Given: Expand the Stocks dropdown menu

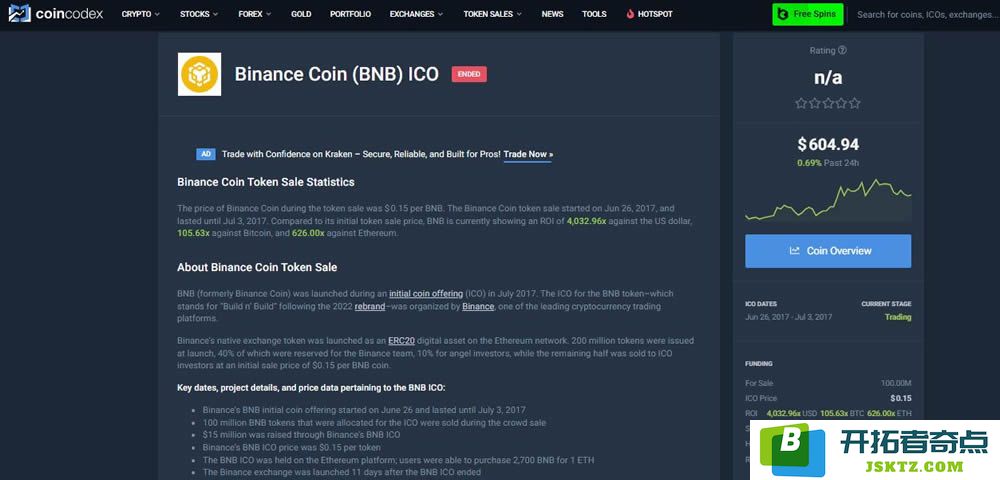Looking at the screenshot, I should click(x=199, y=14).
